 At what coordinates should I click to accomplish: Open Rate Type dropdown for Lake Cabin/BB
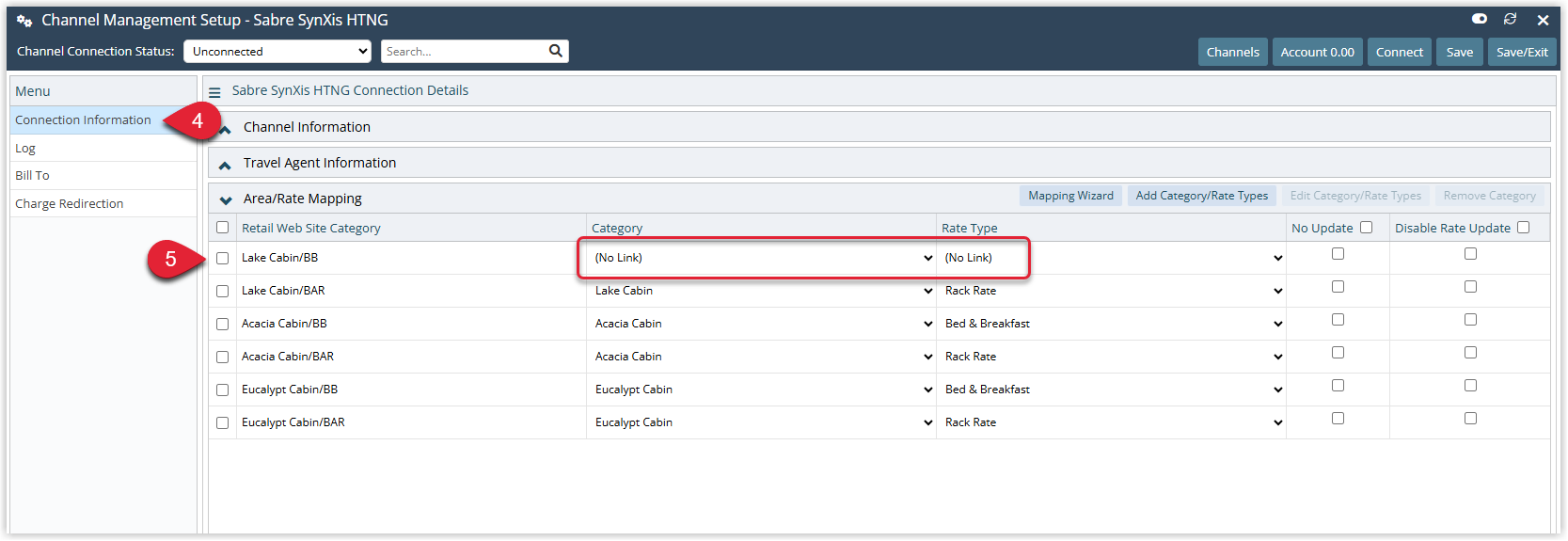point(1112,258)
